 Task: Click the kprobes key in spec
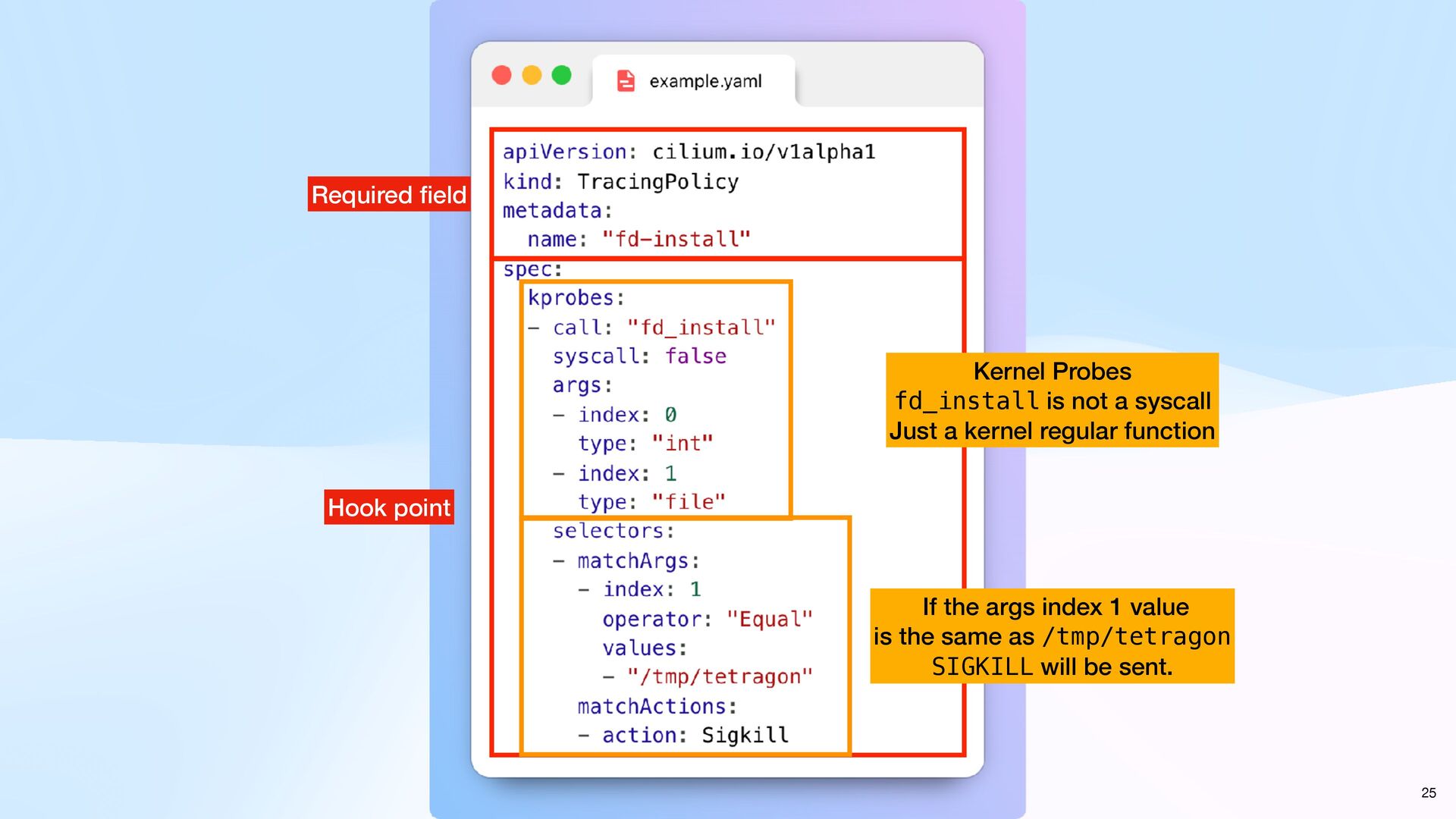(x=576, y=298)
